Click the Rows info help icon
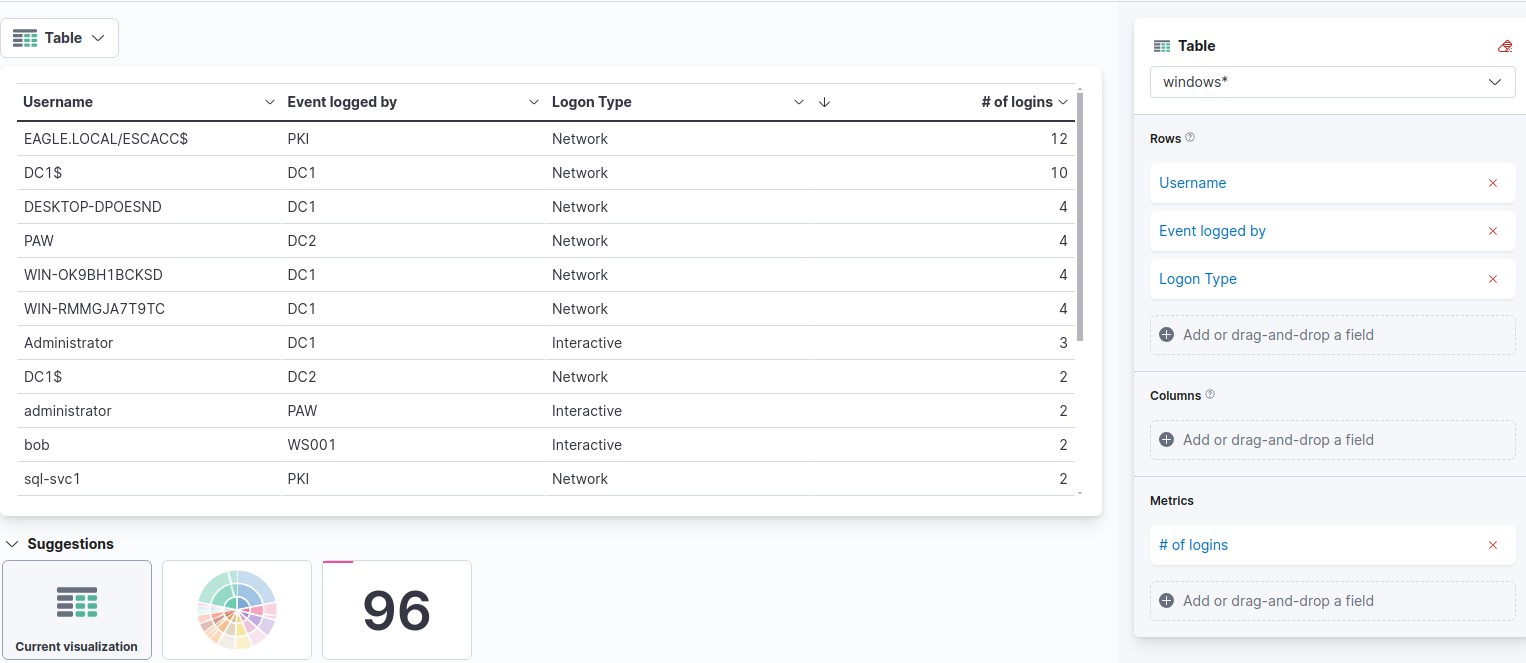This screenshot has width=1526, height=663. tap(1190, 138)
